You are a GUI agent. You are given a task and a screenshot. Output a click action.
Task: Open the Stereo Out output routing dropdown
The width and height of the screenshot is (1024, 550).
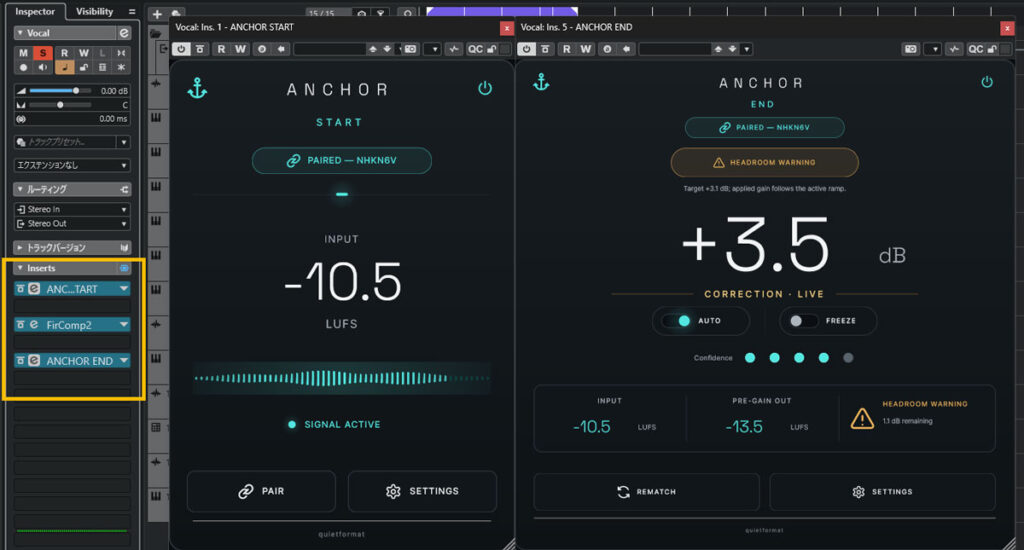click(x=72, y=223)
